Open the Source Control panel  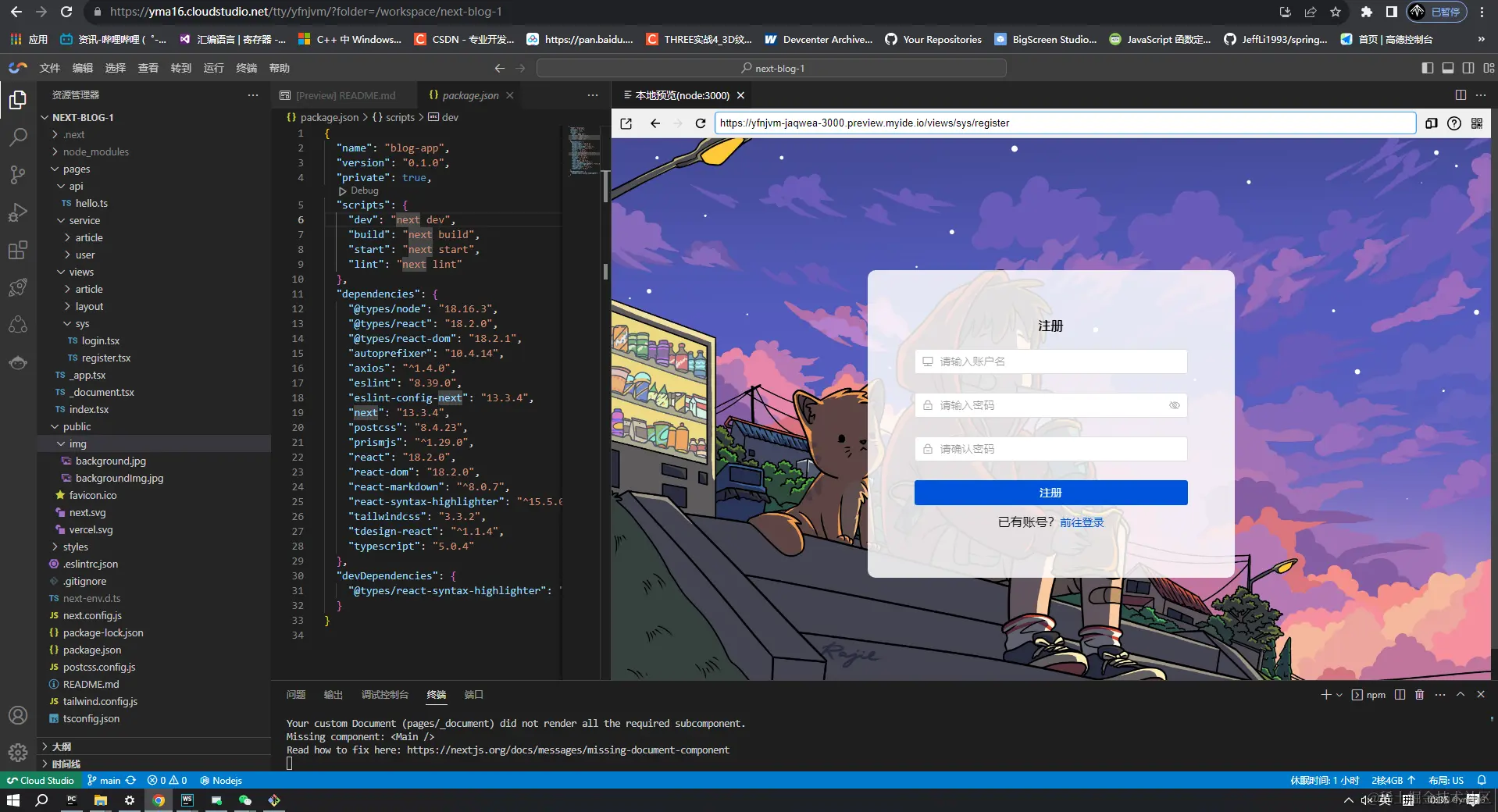(x=17, y=175)
